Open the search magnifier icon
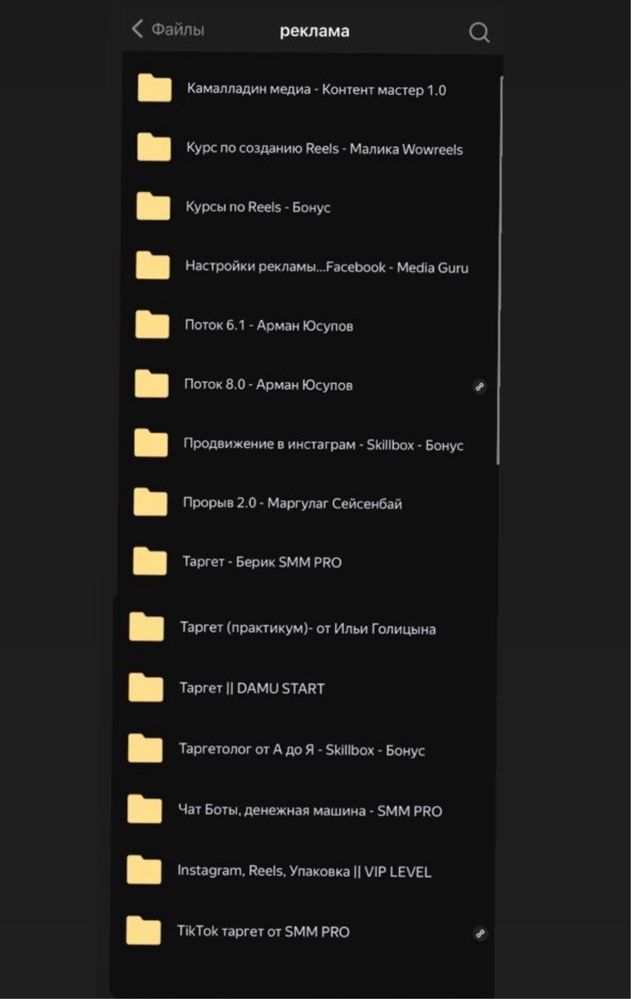This screenshot has height=999, width=631. (x=479, y=32)
